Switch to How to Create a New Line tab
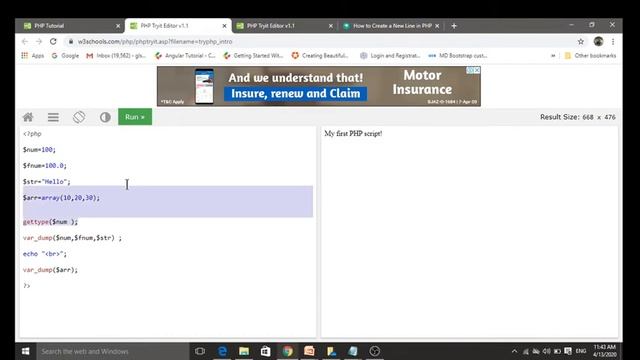The height and width of the screenshot is (360, 640). coord(392,26)
